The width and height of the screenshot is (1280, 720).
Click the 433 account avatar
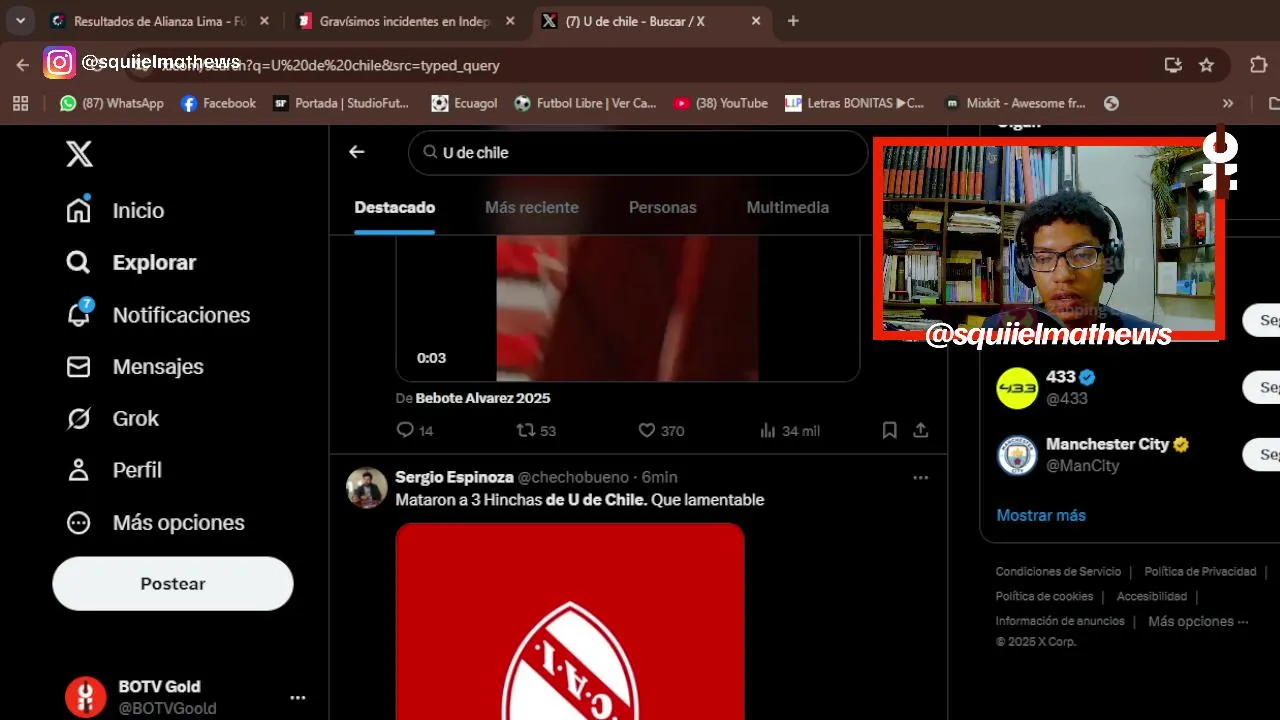pyautogui.click(x=1017, y=388)
